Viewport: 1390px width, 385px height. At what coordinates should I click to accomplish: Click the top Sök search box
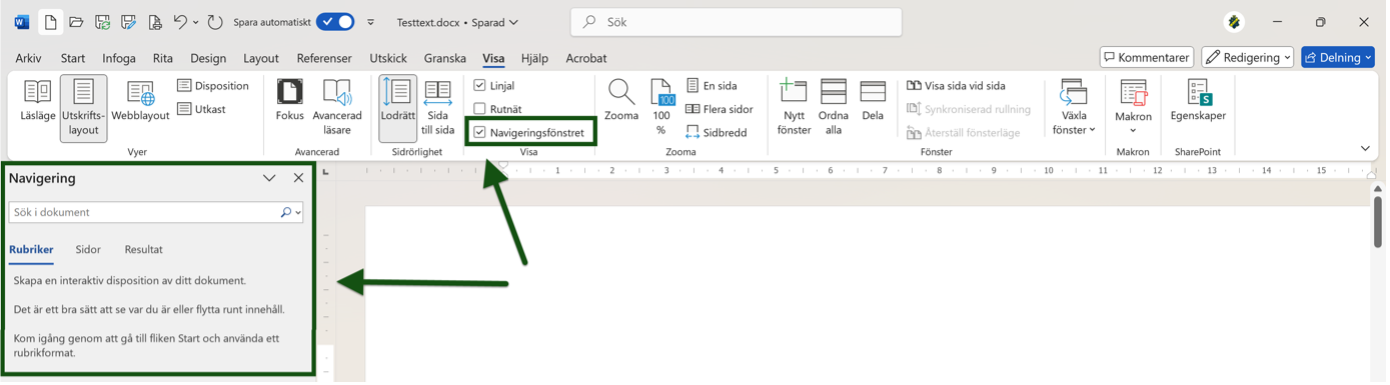coord(736,22)
